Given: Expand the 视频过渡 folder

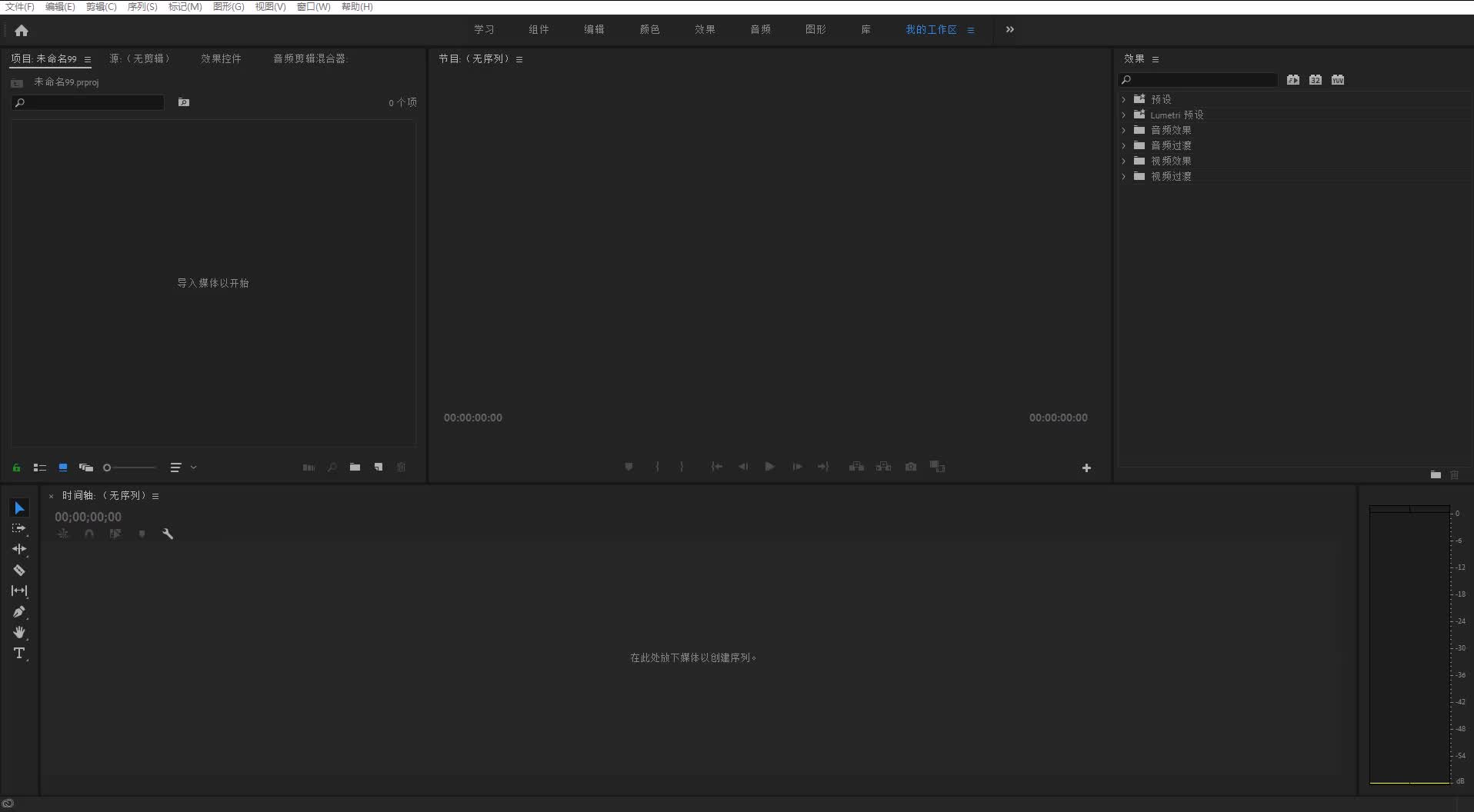Looking at the screenshot, I should click(1124, 176).
